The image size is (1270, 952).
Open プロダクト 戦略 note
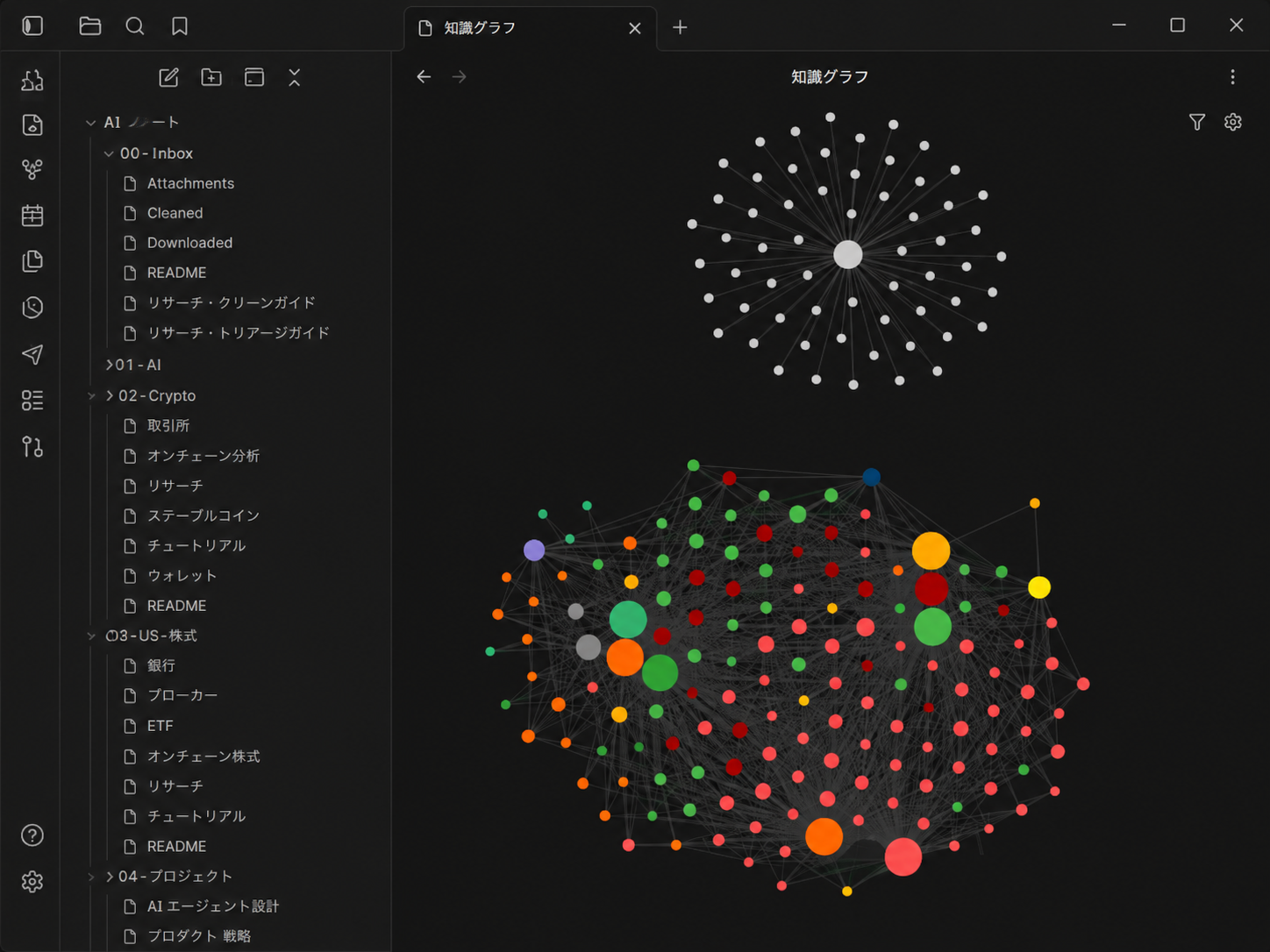pos(187,936)
